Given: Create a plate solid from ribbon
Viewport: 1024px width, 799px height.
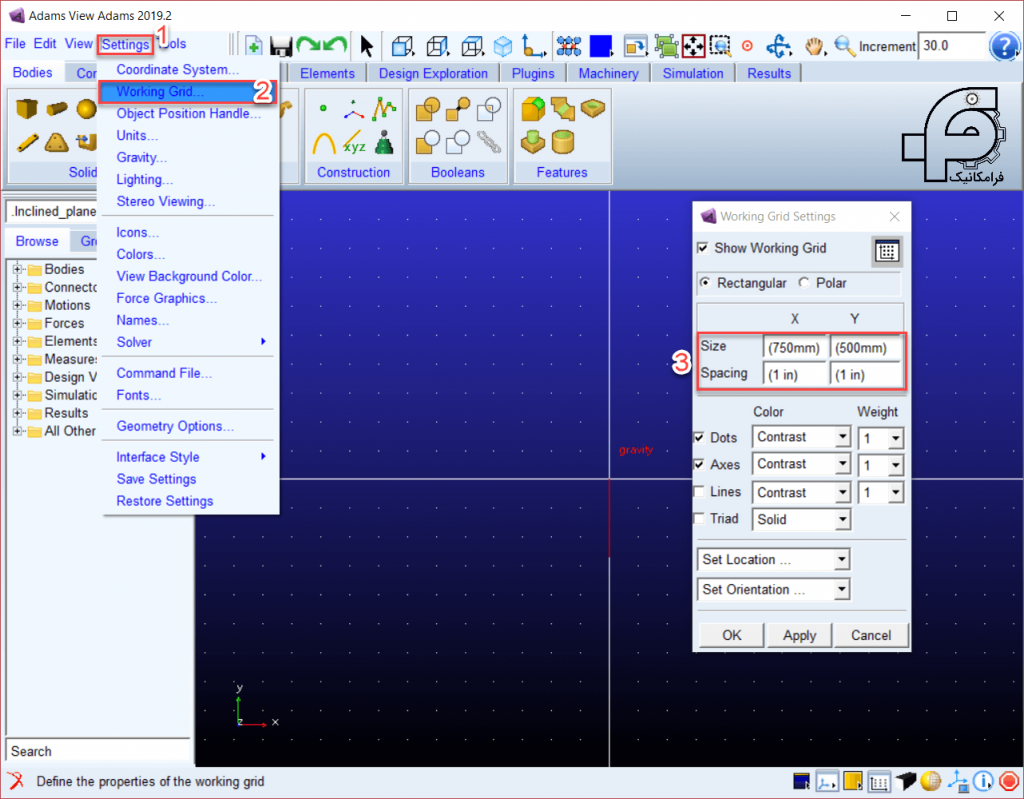Looking at the screenshot, I should point(57,142).
